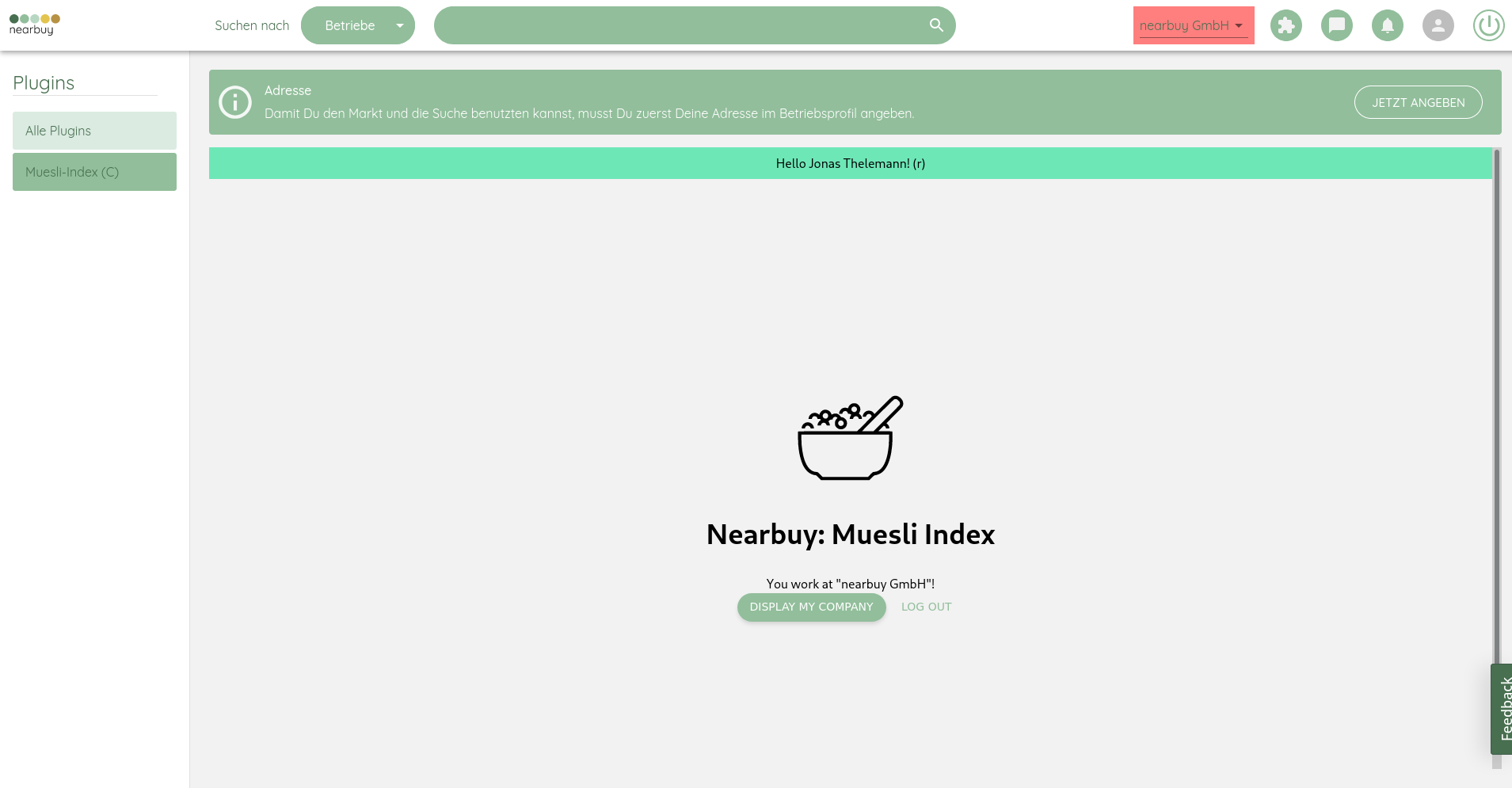Screen dimensions: 1512x788
Task: Select Alle Plugins in sidebar
Action: tap(94, 131)
